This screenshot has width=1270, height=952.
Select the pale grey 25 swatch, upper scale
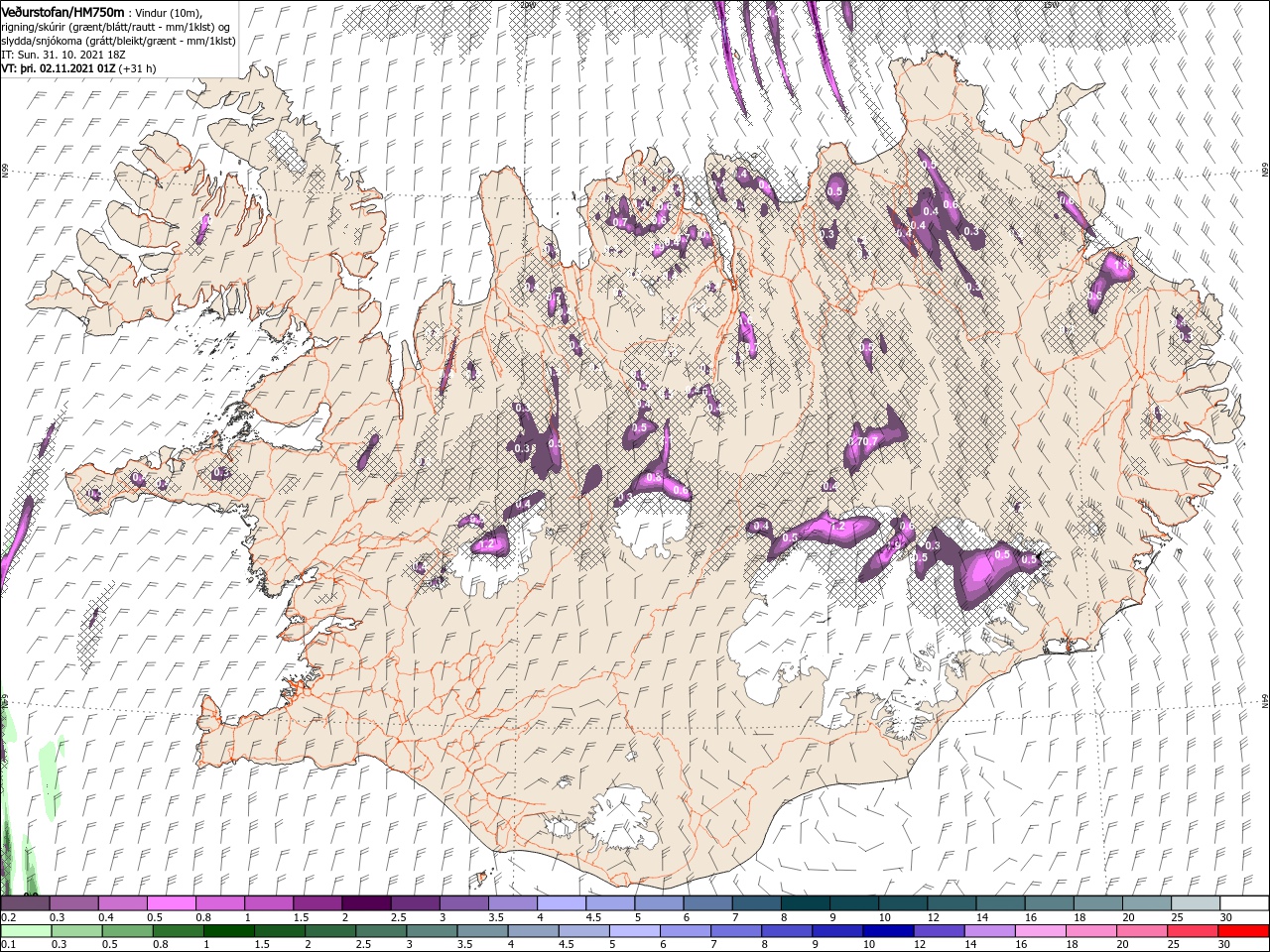click(1196, 902)
